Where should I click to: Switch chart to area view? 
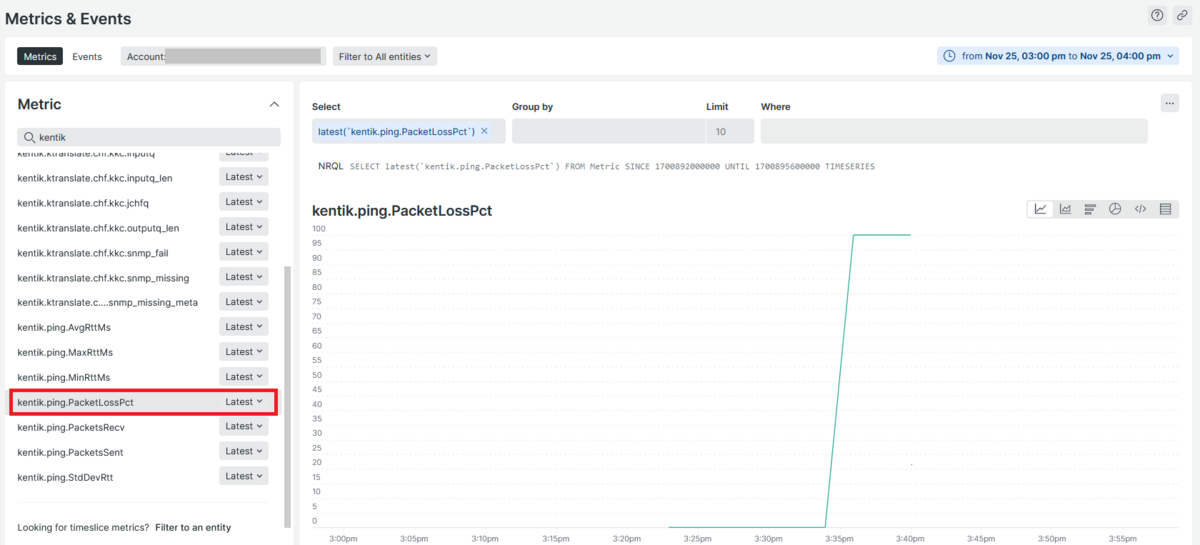1065,209
